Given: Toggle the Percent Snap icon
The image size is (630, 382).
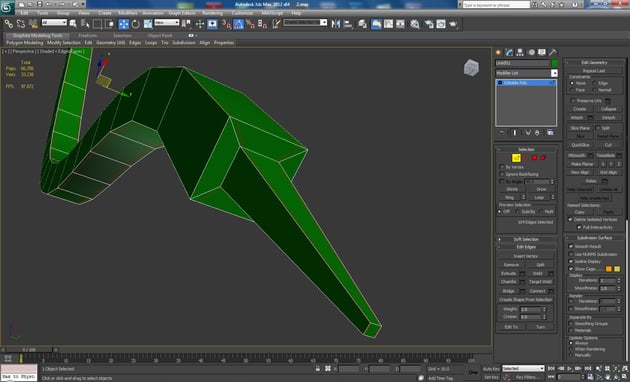Looking at the screenshot, I should 250,24.
